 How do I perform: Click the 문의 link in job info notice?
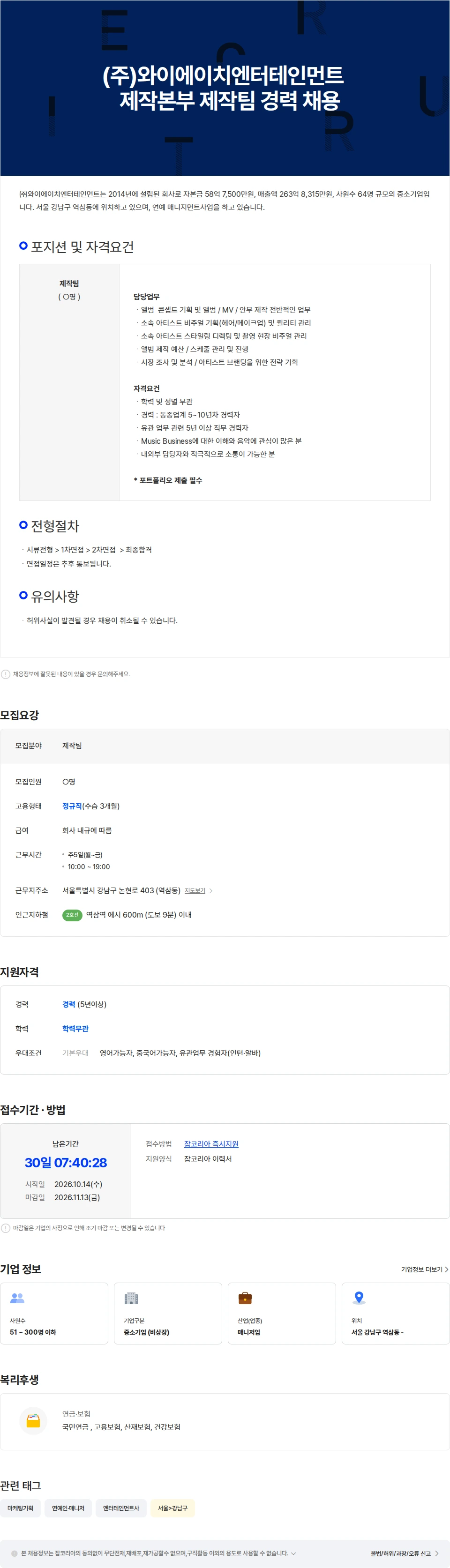point(102,674)
